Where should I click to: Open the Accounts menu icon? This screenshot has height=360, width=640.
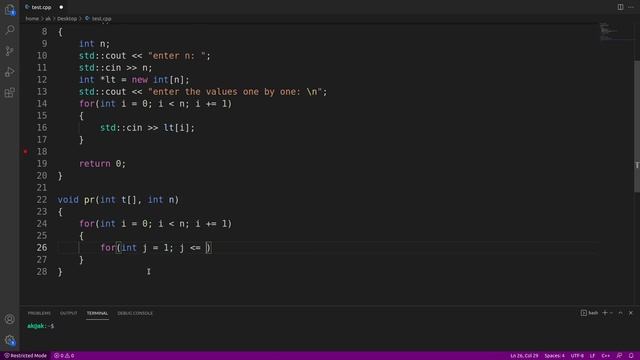pos(10,319)
